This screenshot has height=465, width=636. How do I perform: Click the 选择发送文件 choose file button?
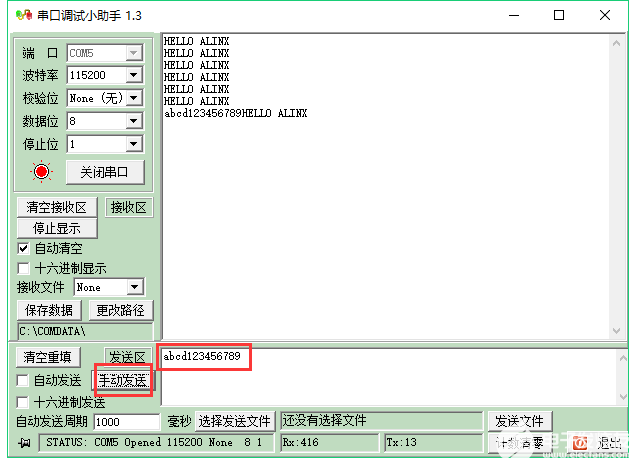pyautogui.click(x=235, y=421)
